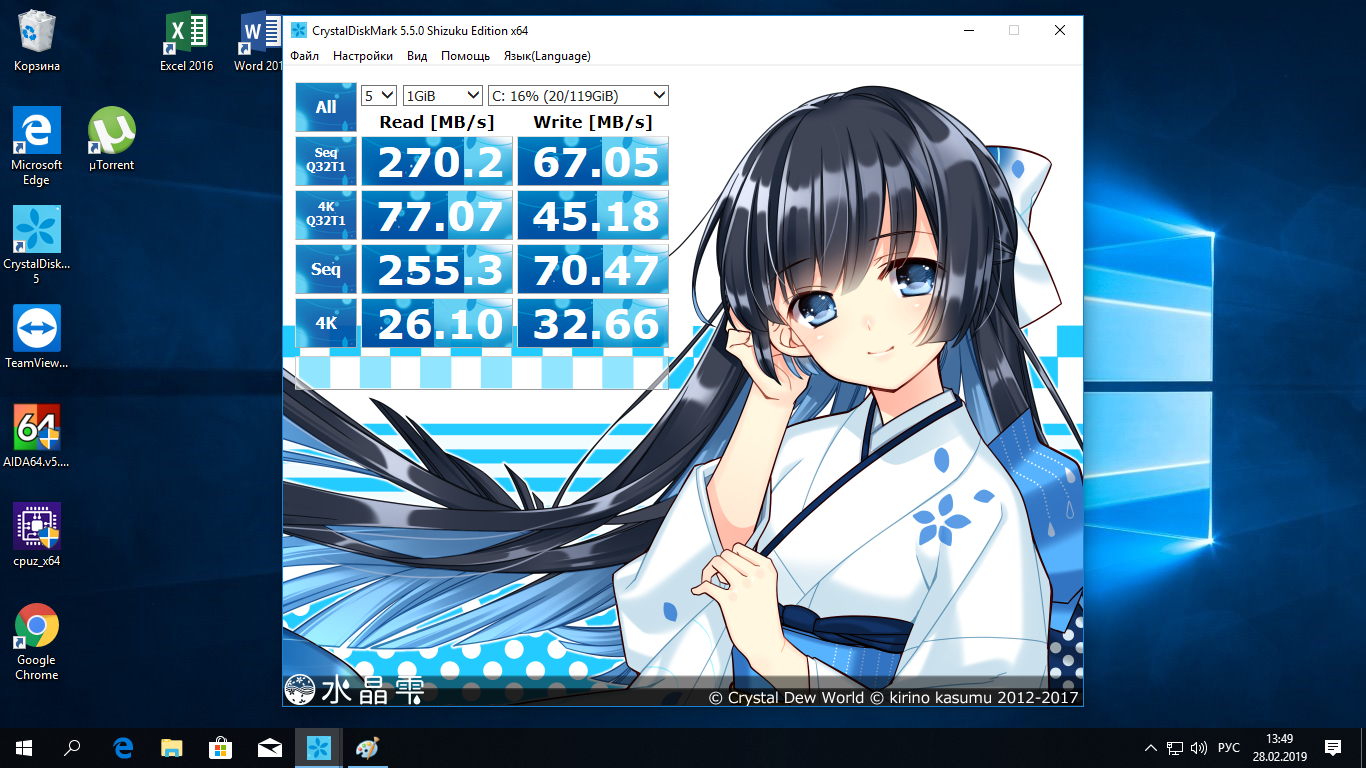
Task: Open the drive selector C: 16%
Action: click(578, 96)
